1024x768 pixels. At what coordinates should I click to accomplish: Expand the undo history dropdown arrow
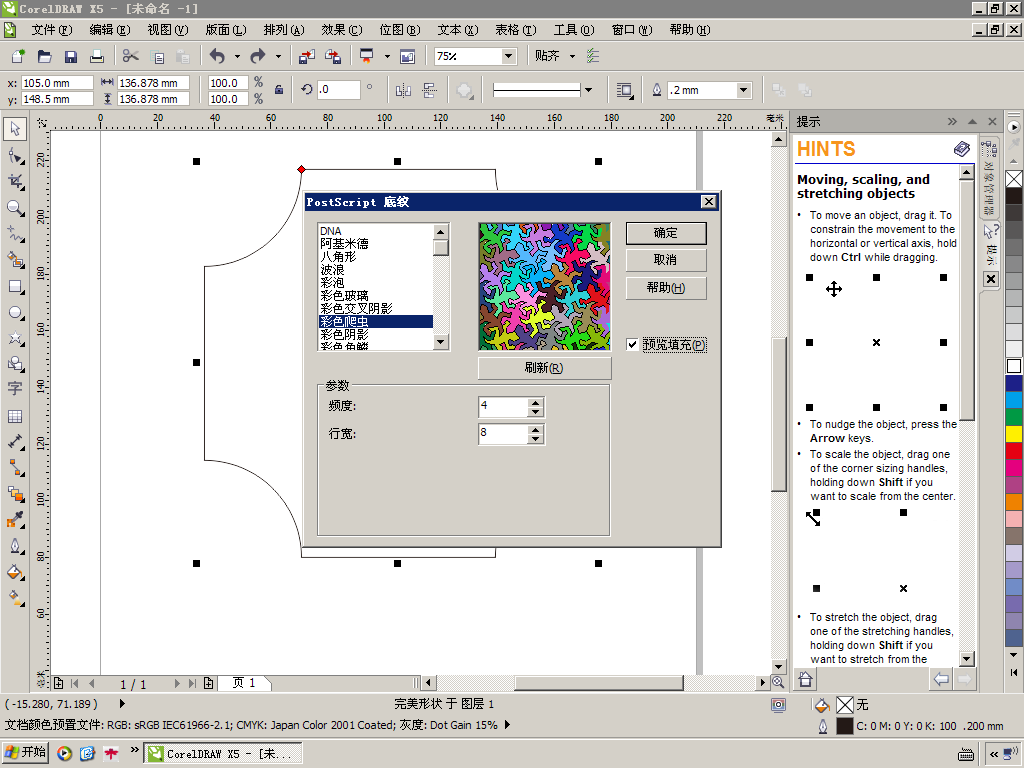237,56
